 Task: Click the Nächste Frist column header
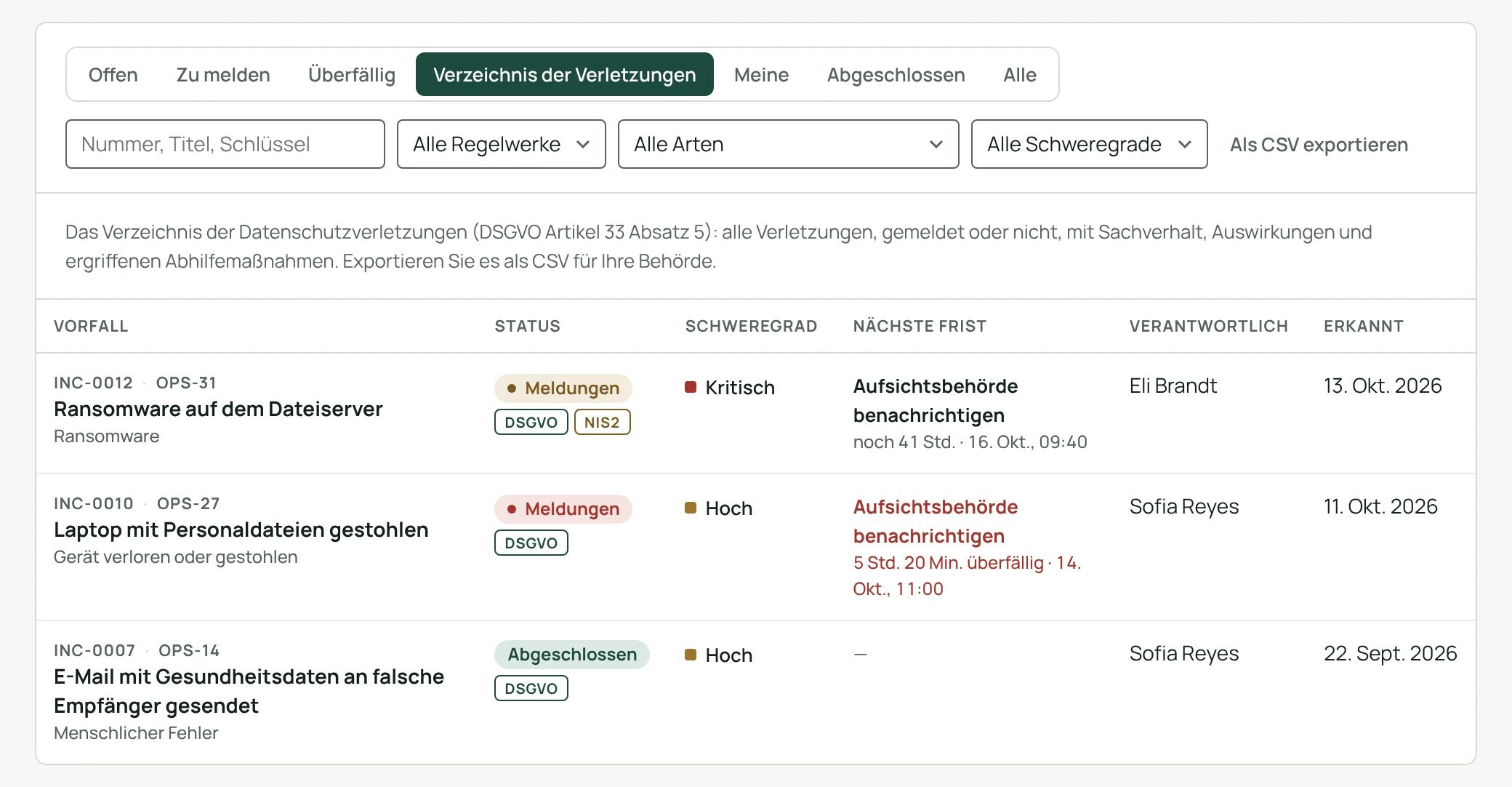point(920,326)
